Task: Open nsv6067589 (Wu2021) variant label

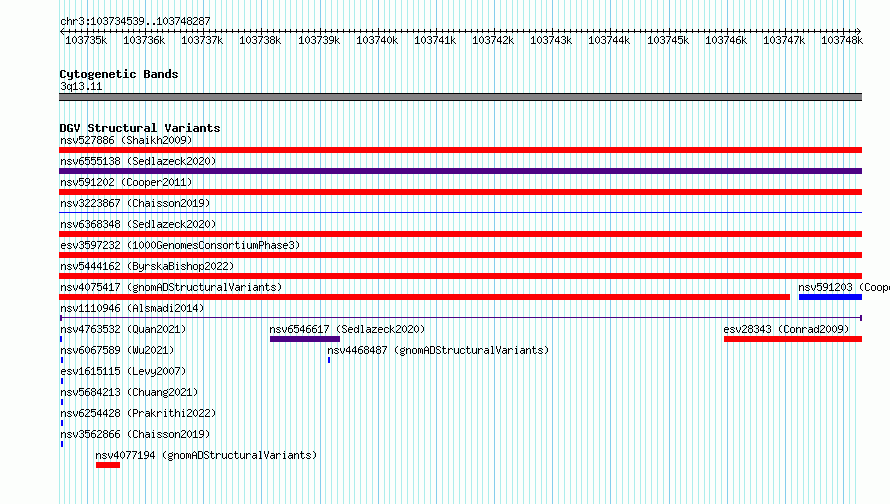Action: coord(117,350)
